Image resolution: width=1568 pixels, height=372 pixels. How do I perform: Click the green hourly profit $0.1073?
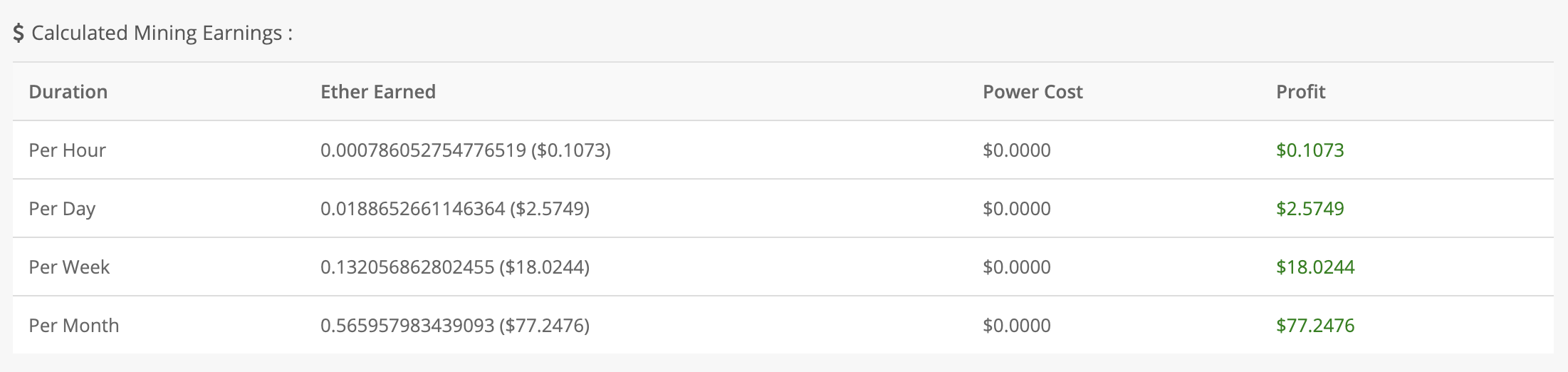(1310, 150)
